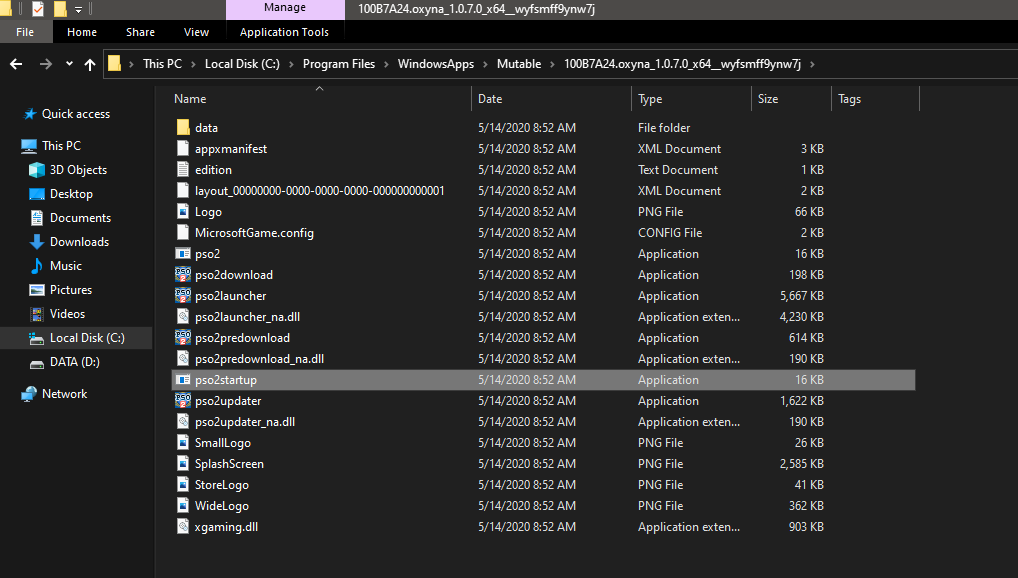
Task: Expand the chevron after This PC in breadcrumb
Action: coord(193,64)
